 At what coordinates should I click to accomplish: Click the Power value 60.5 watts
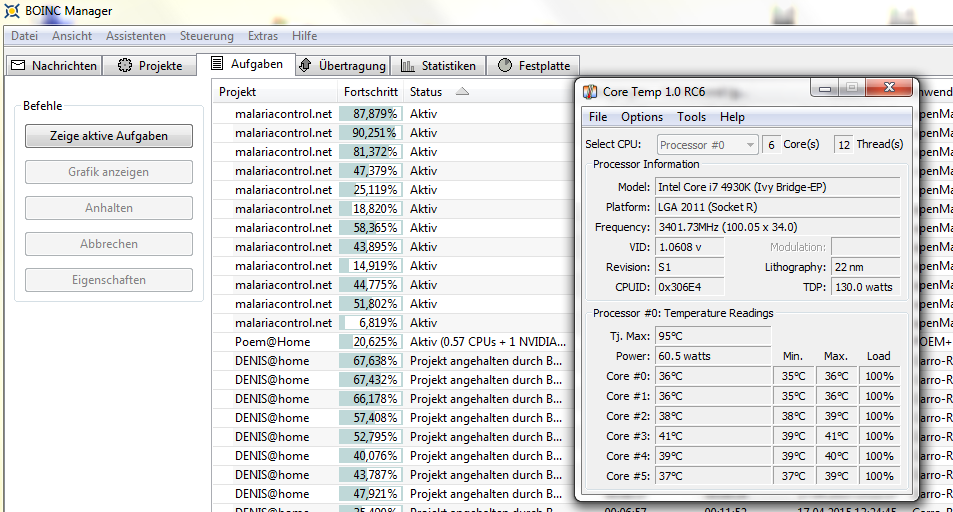pos(713,356)
